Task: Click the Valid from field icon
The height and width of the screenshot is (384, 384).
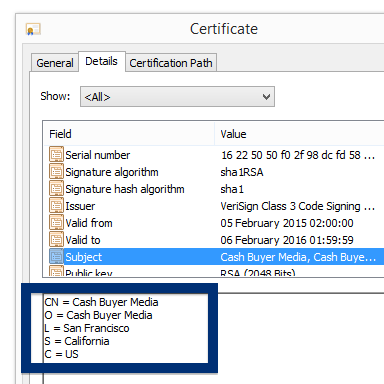Action: [x=56, y=223]
